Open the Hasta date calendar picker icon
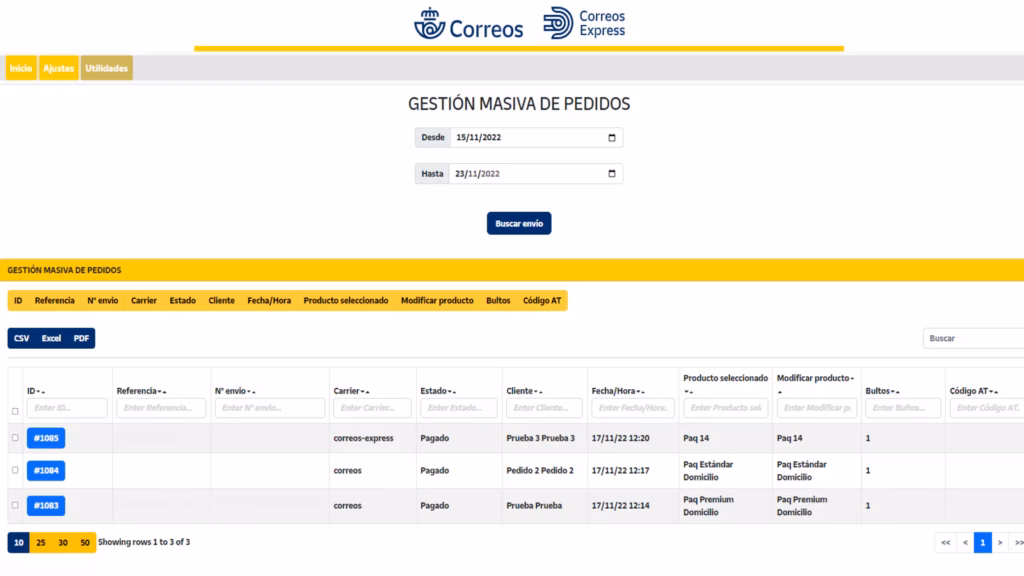Screen dimensions: 1024x576 pos(612,174)
